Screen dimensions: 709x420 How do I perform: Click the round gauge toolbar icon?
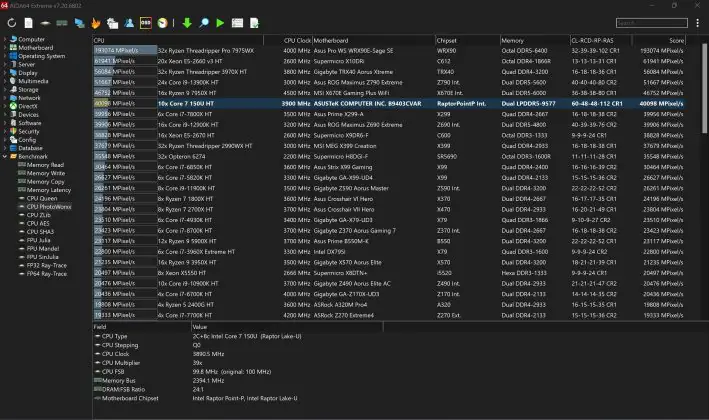(162, 23)
